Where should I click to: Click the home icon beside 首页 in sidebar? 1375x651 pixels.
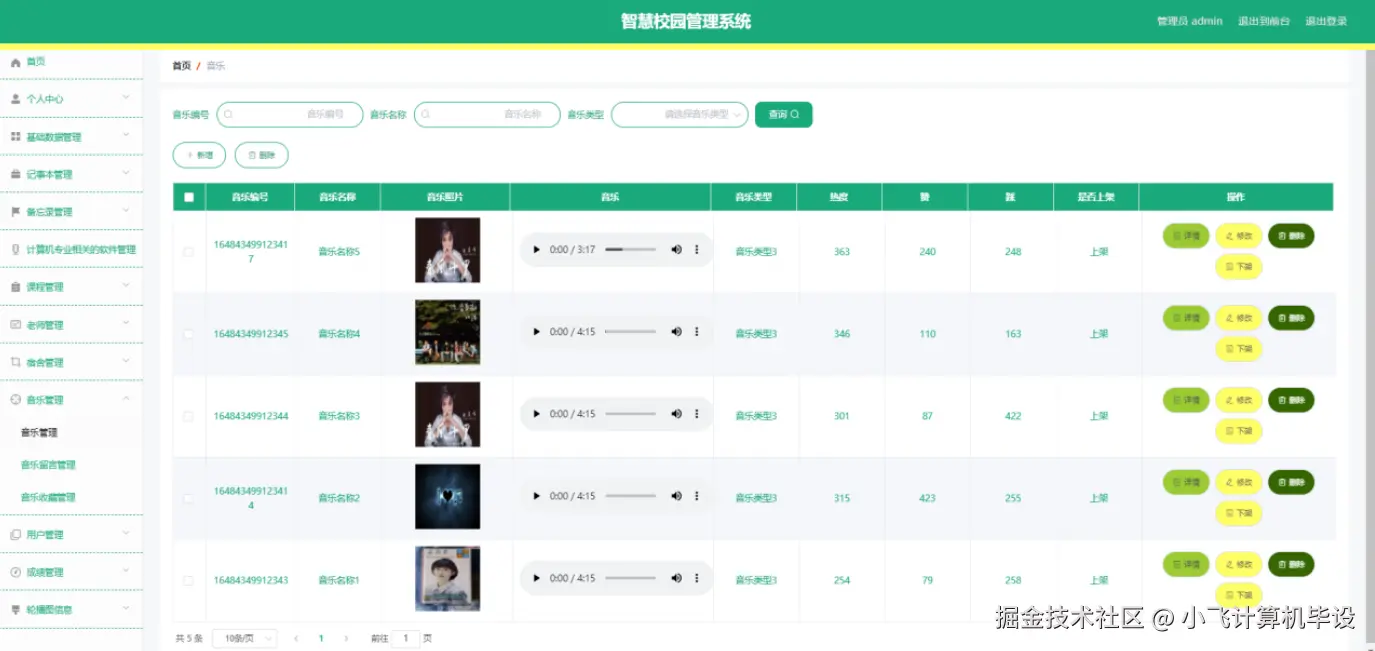click(15, 62)
